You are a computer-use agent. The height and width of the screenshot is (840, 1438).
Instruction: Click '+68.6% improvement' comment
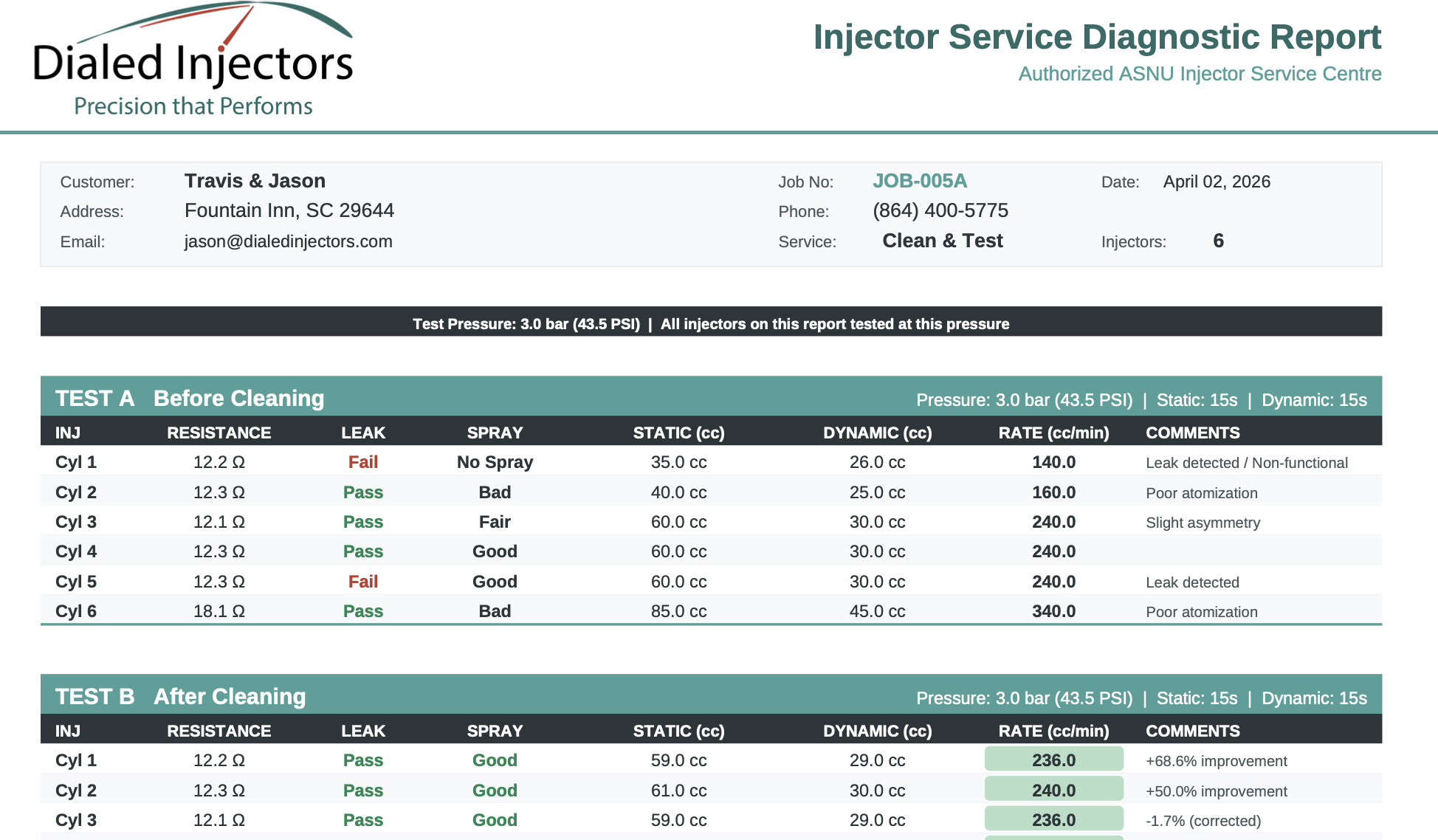[x=1217, y=761]
